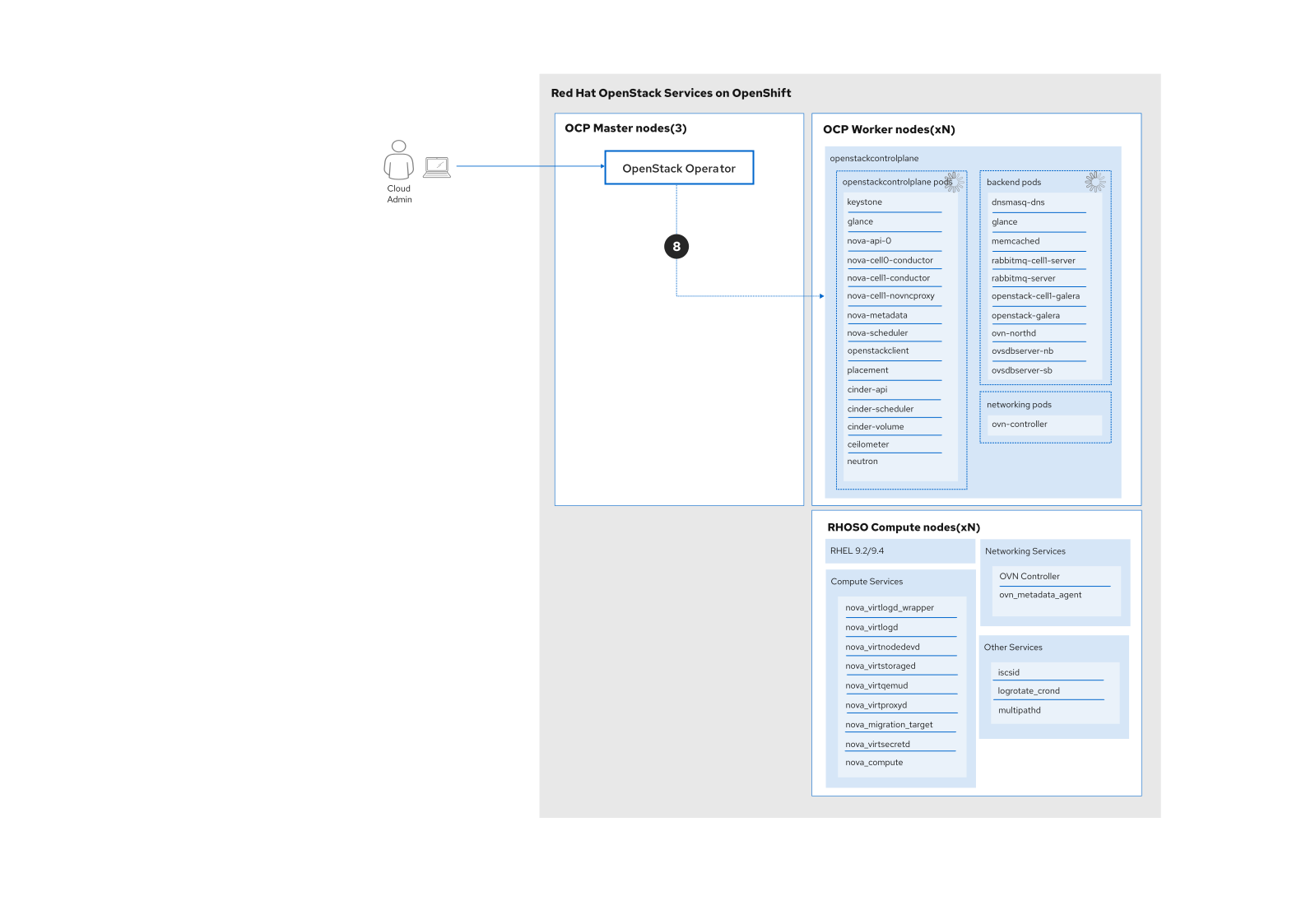Click the Cloud Admin person icon
The width and height of the screenshot is (1306, 924).
pyautogui.click(x=398, y=160)
